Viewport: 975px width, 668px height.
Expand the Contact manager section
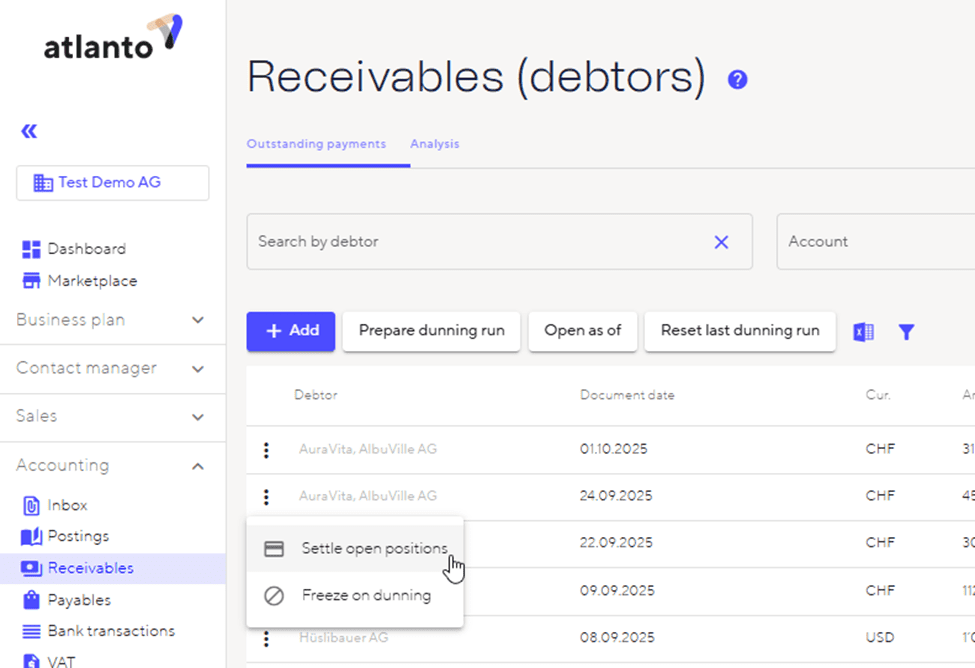(x=197, y=369)
